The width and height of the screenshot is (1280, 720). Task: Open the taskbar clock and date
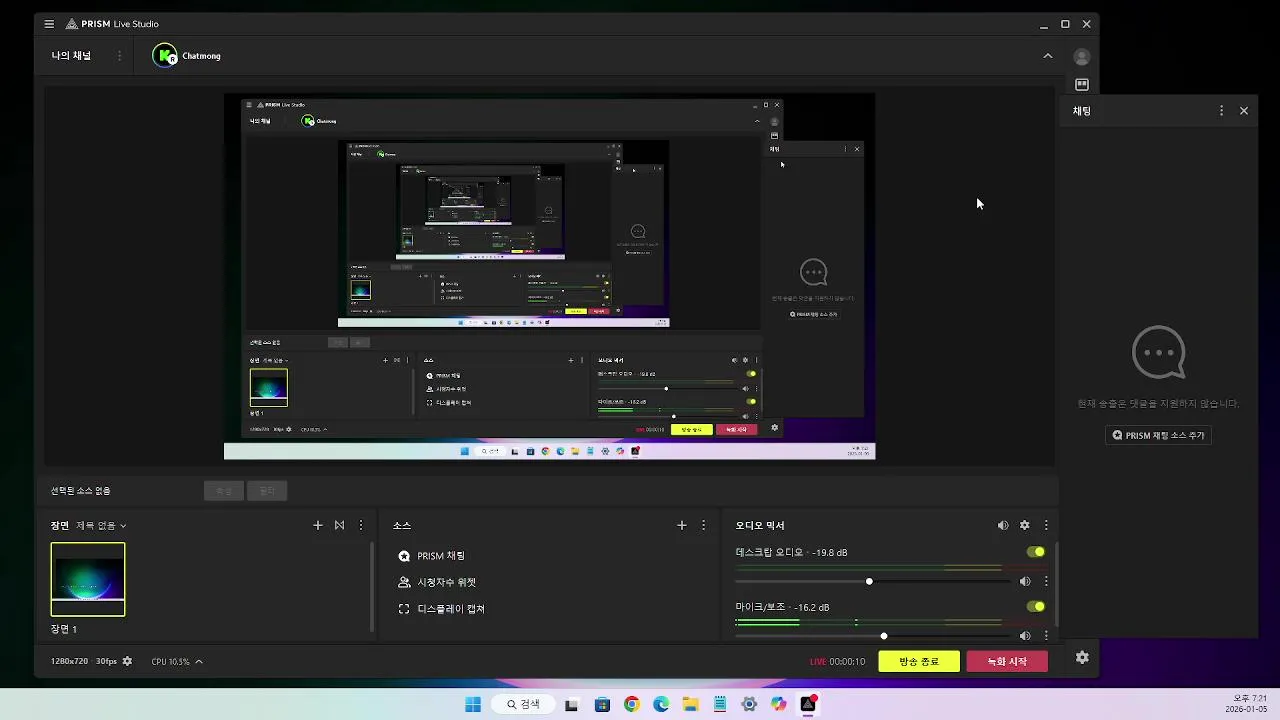tap(1247, 703)
